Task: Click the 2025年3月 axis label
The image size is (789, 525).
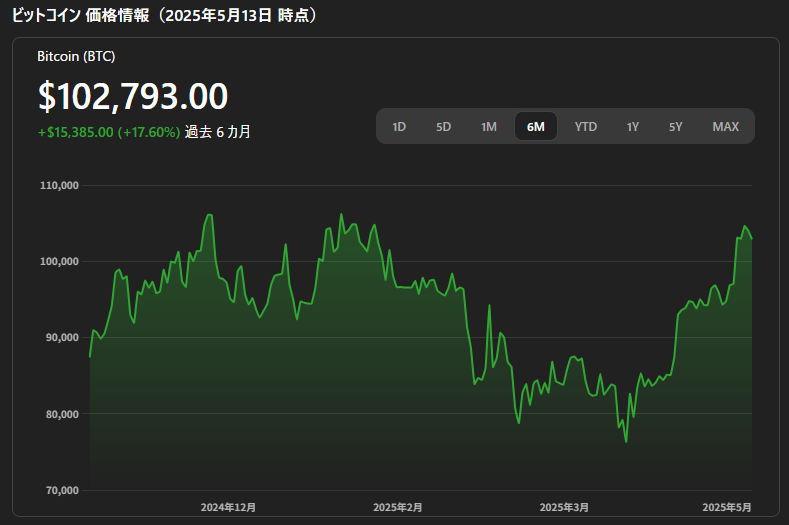Action: tap(564, 507)
